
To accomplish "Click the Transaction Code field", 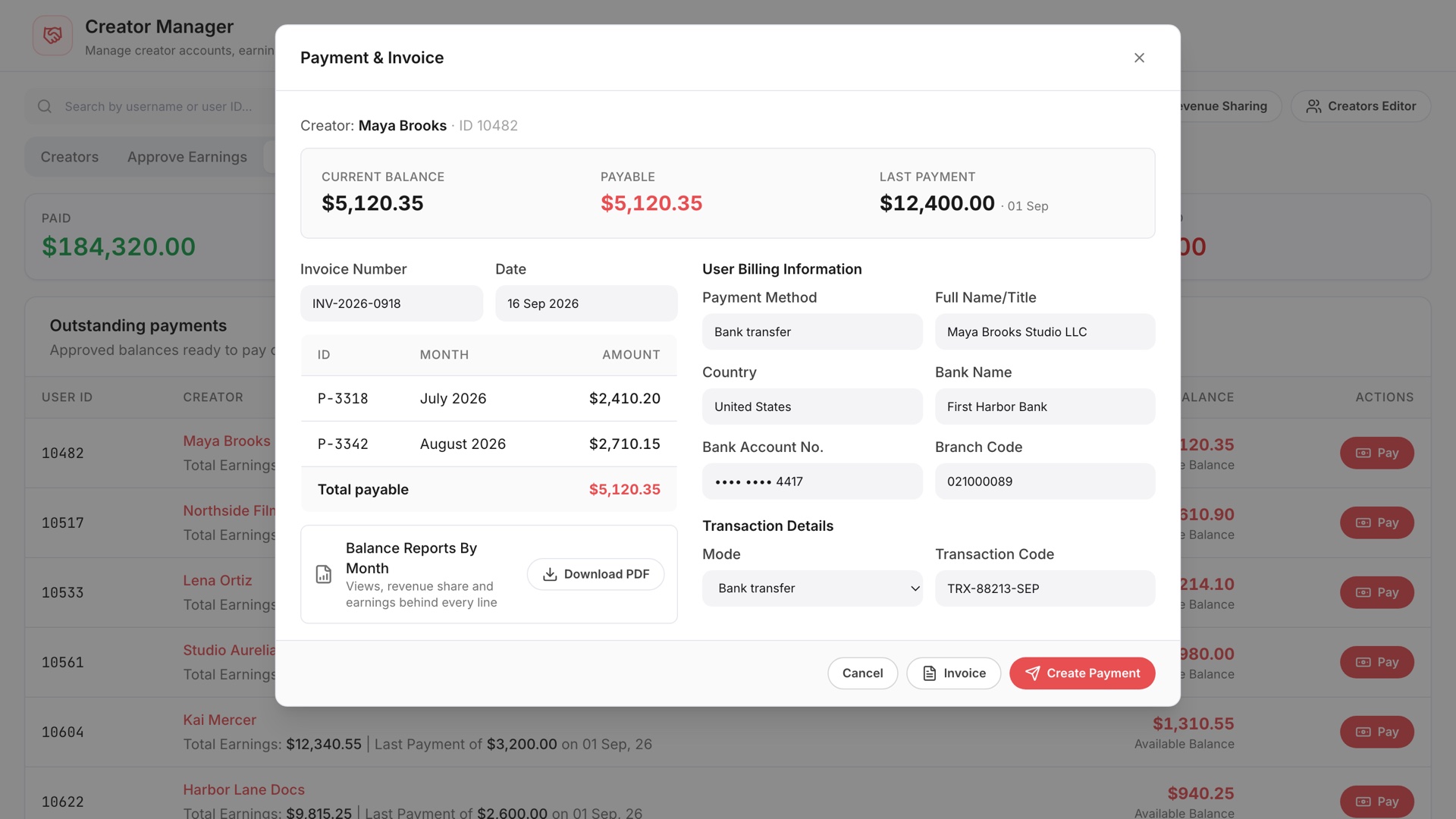I will tap(1045, 588).
